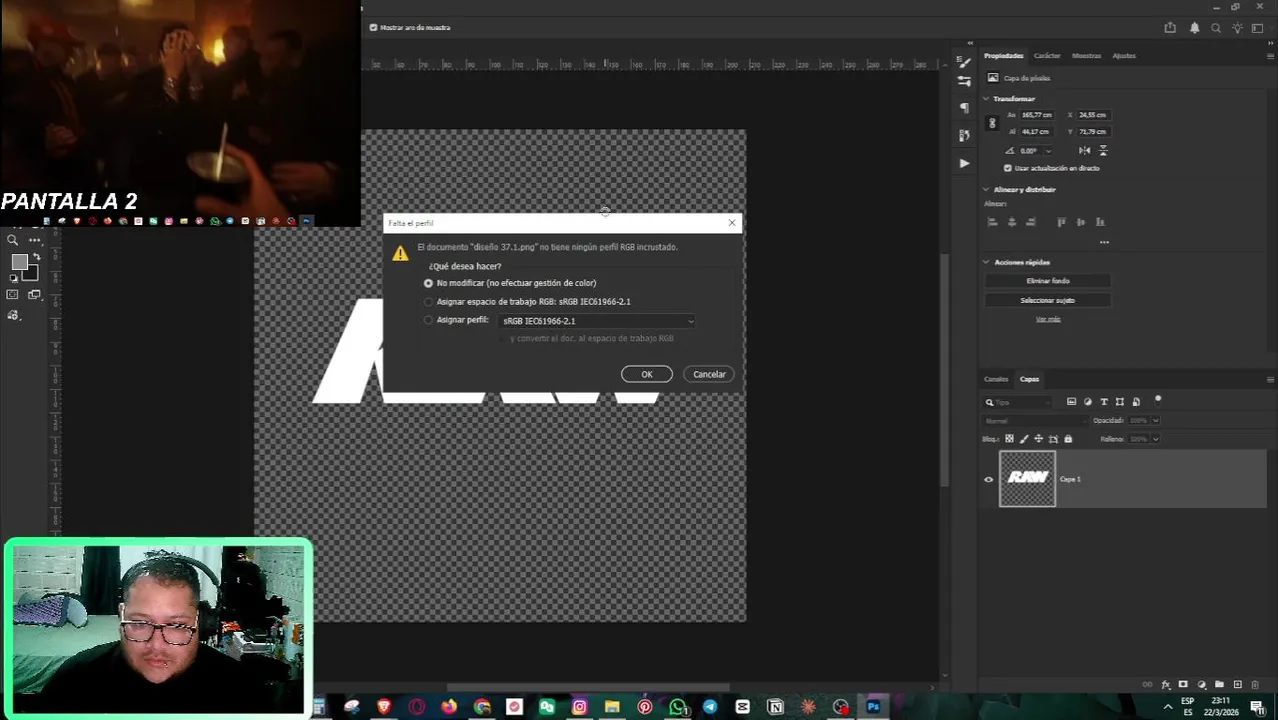Click OK in the Falta el perfil dialog
This screenshot has height=720, width=1278.
(647, 374)
